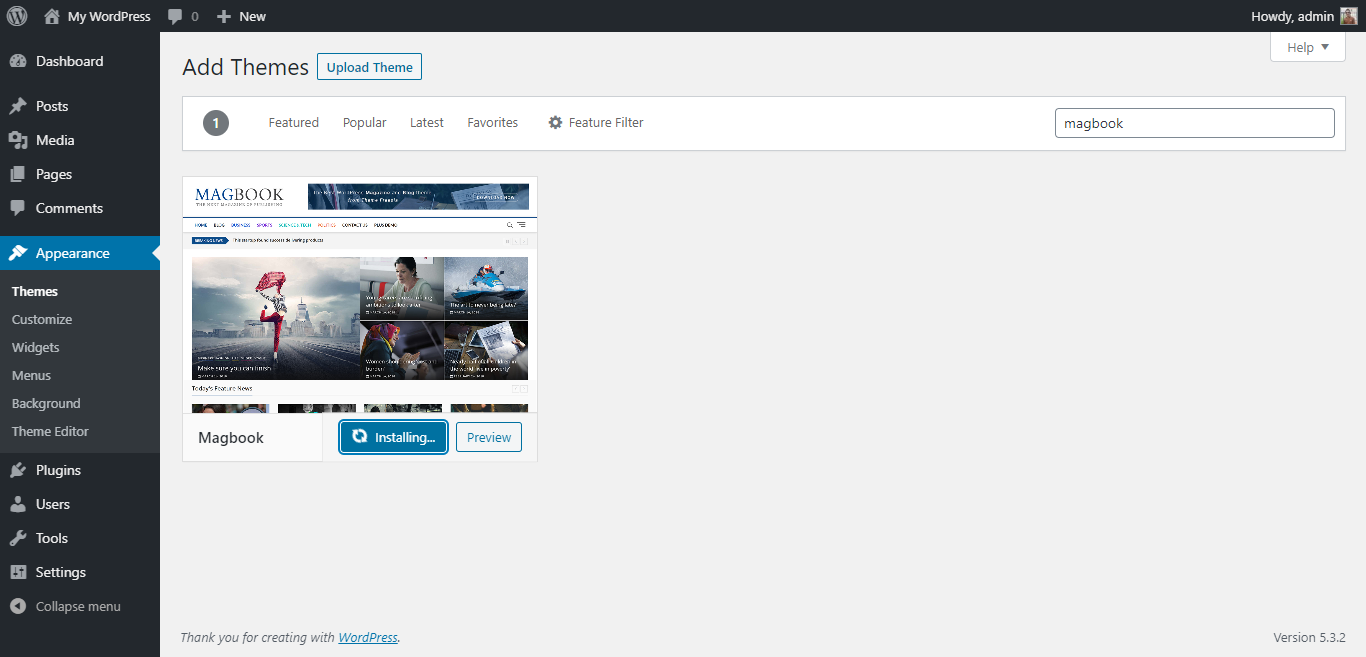This screenshot has height=657, width=1366.
Task: Open Pages menu item
Action: [80, 174]
